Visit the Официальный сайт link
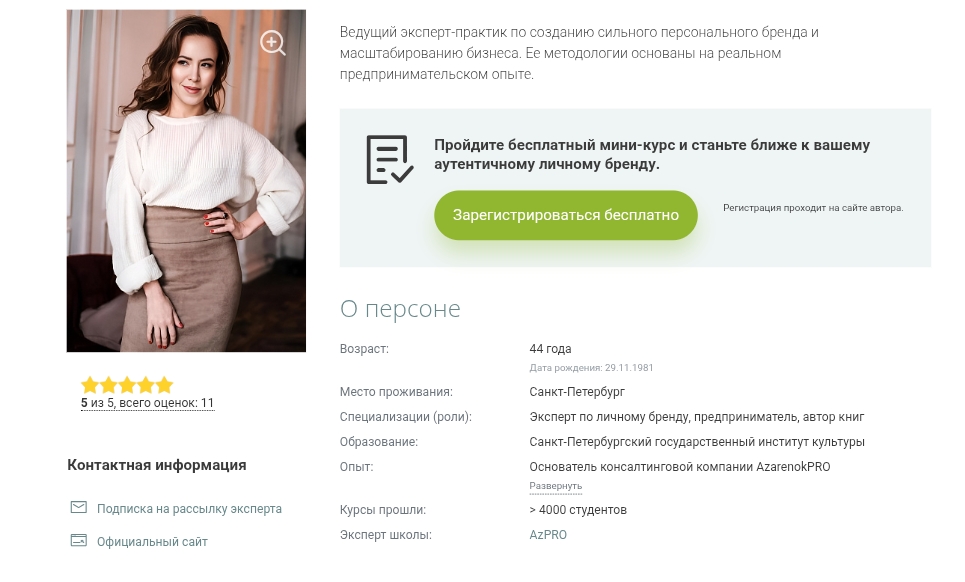This screenshot has width=965, height=582. pyautogui.click(x=152, y=542)
